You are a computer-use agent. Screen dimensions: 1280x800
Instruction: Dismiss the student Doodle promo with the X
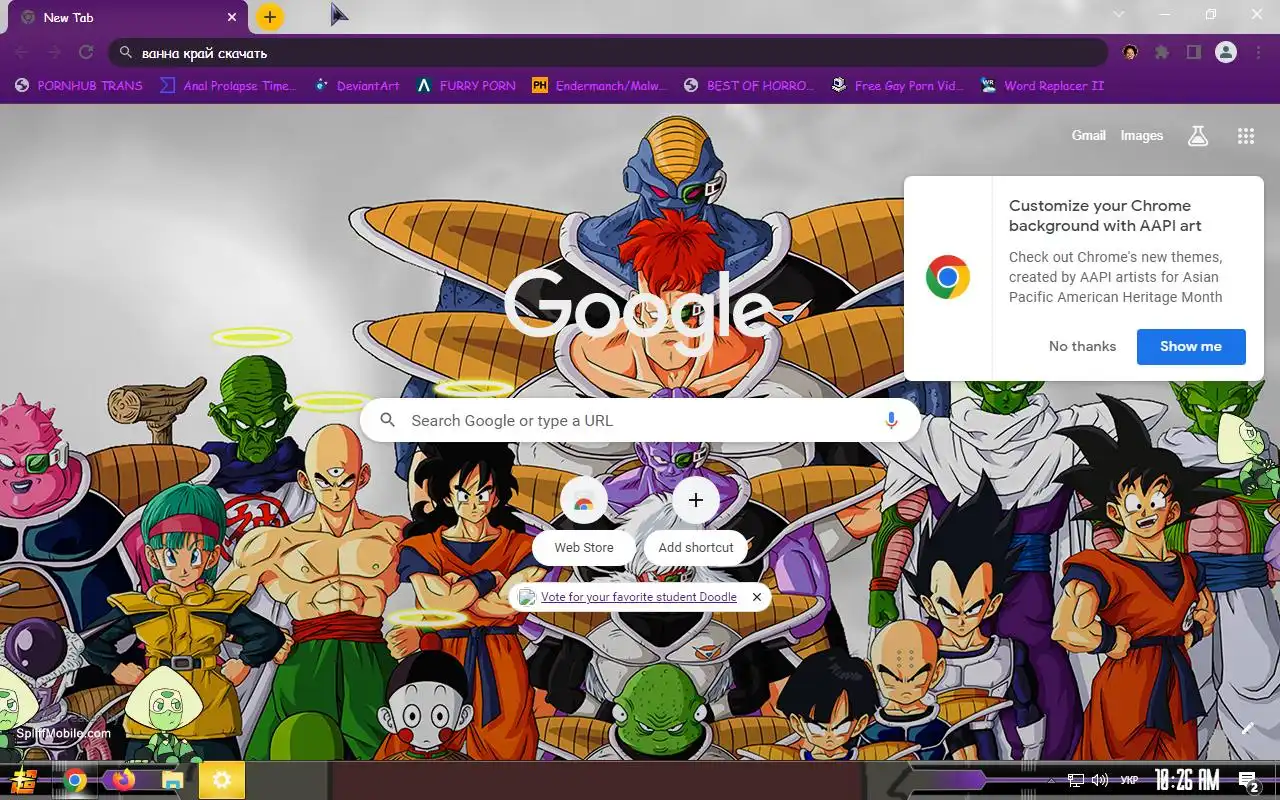point(757,597)
